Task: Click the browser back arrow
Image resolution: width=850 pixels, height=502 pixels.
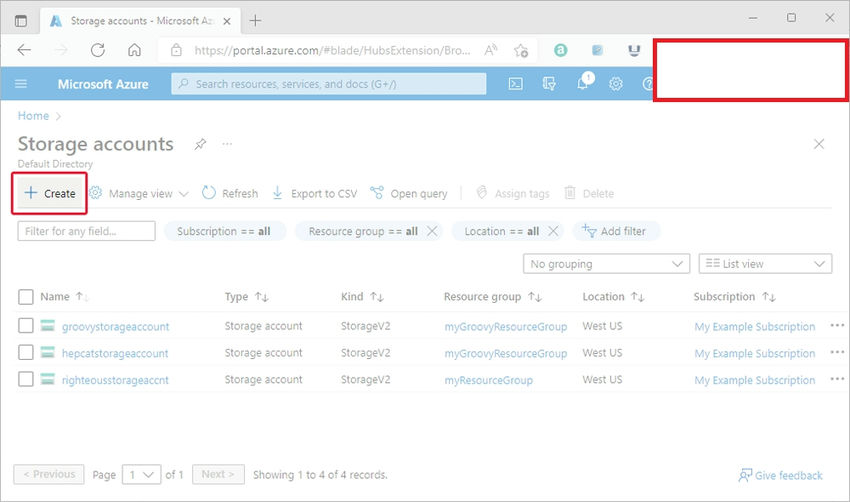Action: pos(24,50)
